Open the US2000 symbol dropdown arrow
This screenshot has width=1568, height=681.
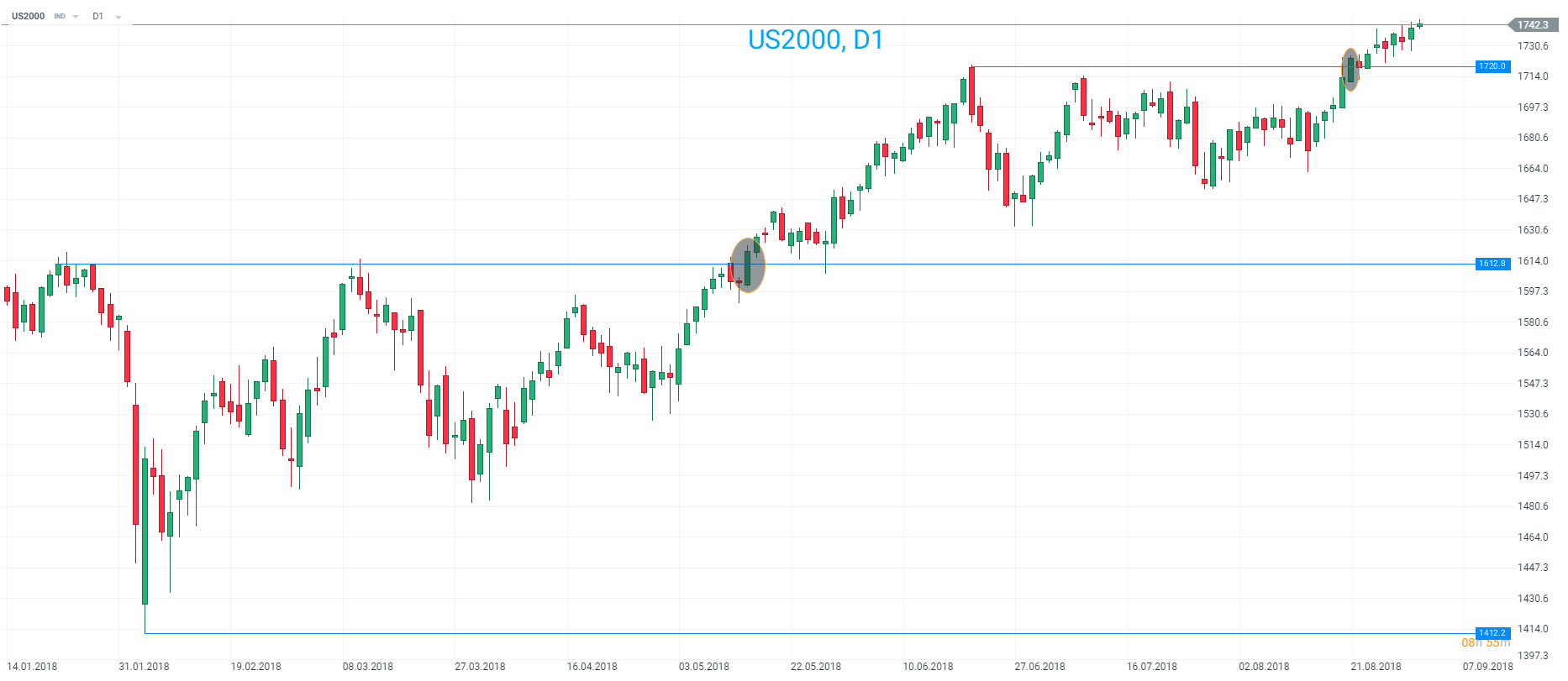click(x=76, y=17)
